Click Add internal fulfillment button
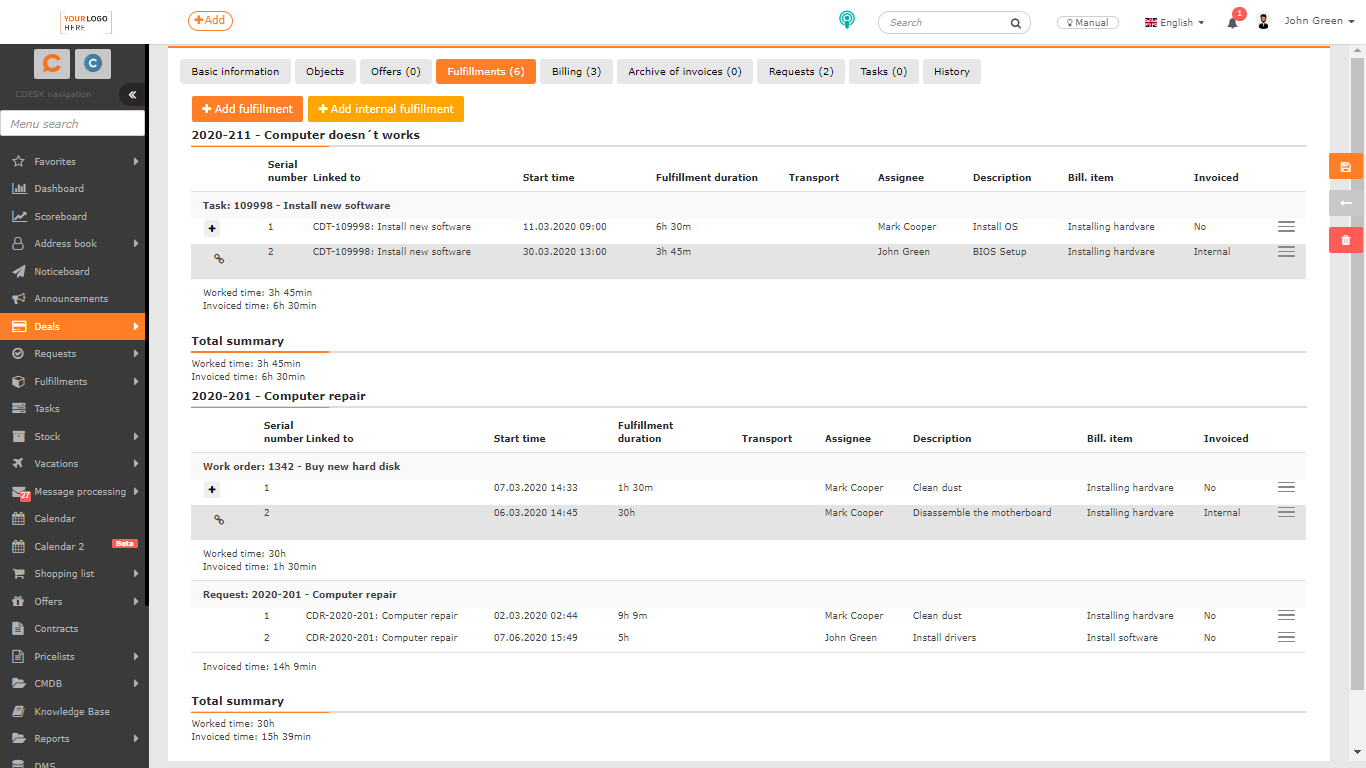 click(385, 109)
